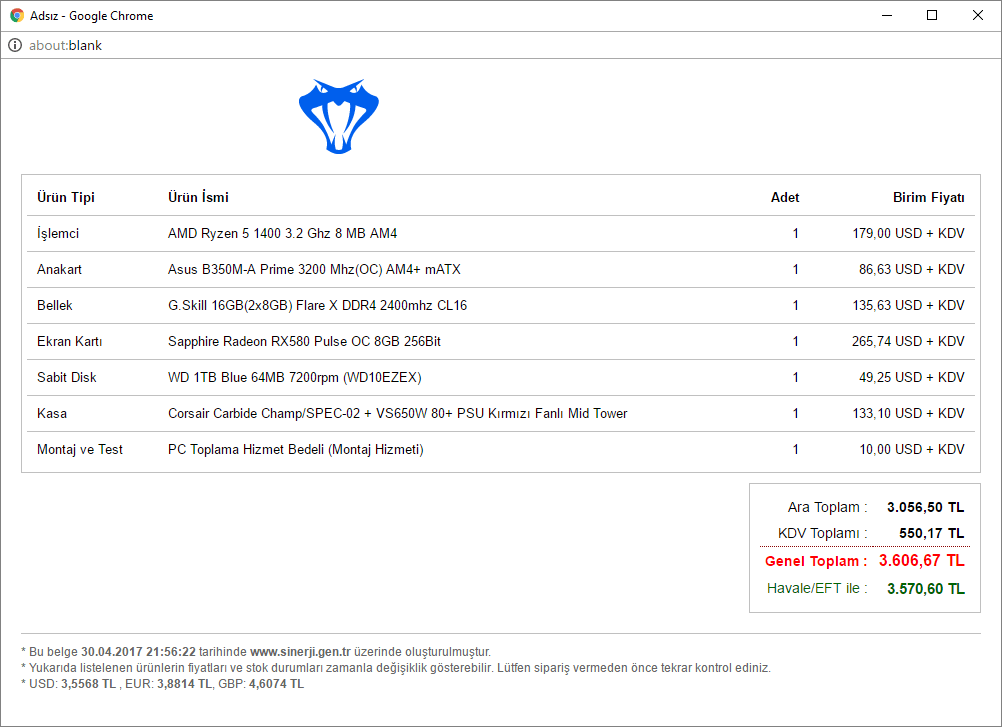This screenshot has width=1002, height=727.
Task: Click the Montaj ve Test type cell
Action: 80,449
